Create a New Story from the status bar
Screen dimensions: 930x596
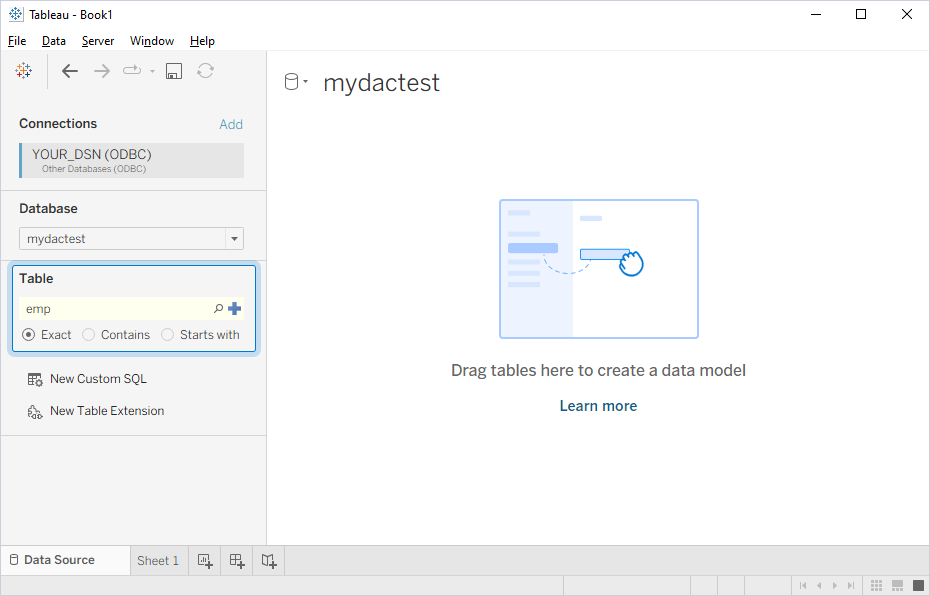268,560
